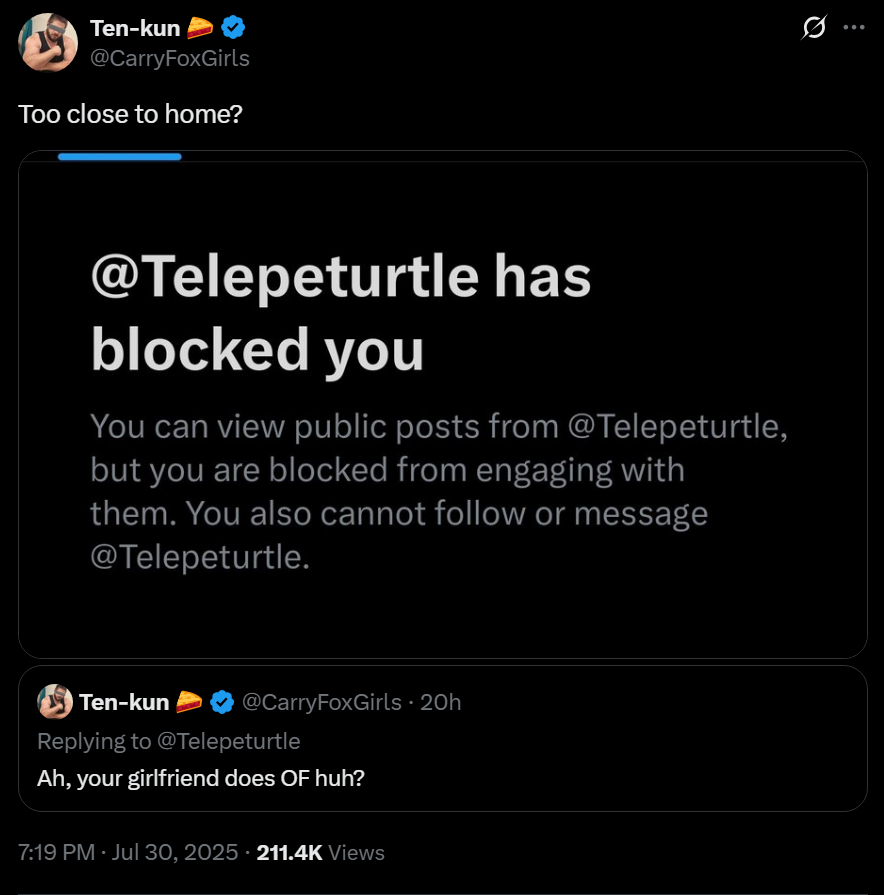Click the small avatar in the quoted post
Image resolution: width=884 pixels, height=895 pixels.
pos(56,702)
